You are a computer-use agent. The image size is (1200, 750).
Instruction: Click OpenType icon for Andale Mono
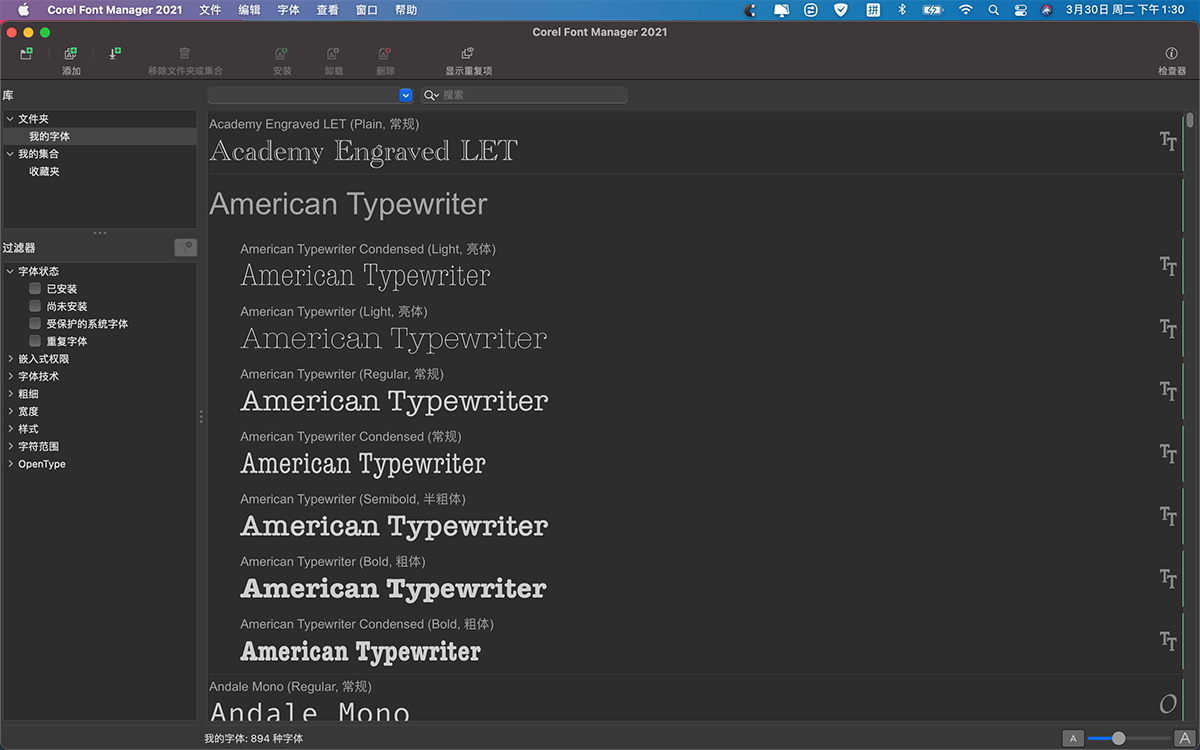point(1168,704)
